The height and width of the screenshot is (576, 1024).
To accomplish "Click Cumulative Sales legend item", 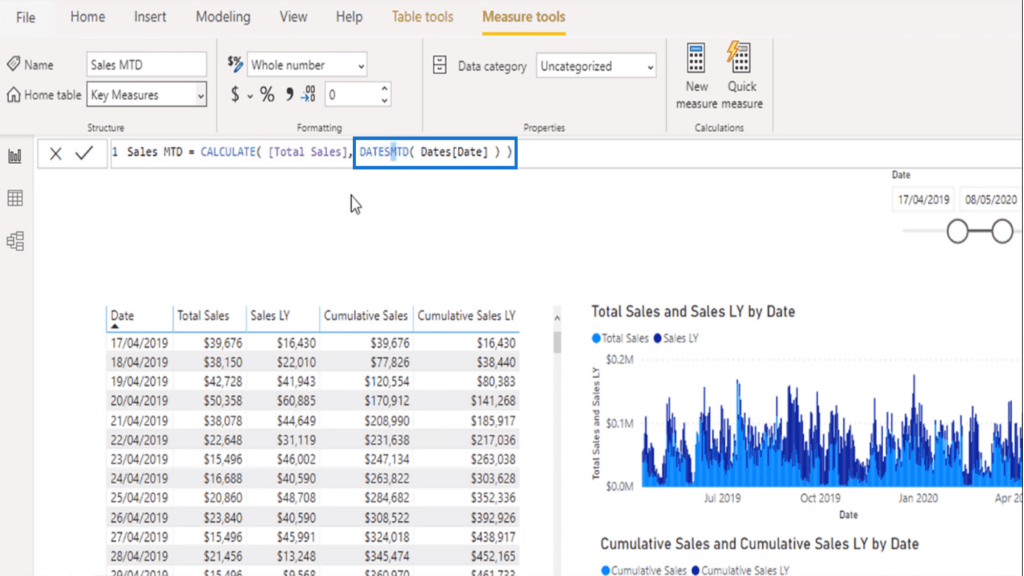I will [x=643, y=570].
